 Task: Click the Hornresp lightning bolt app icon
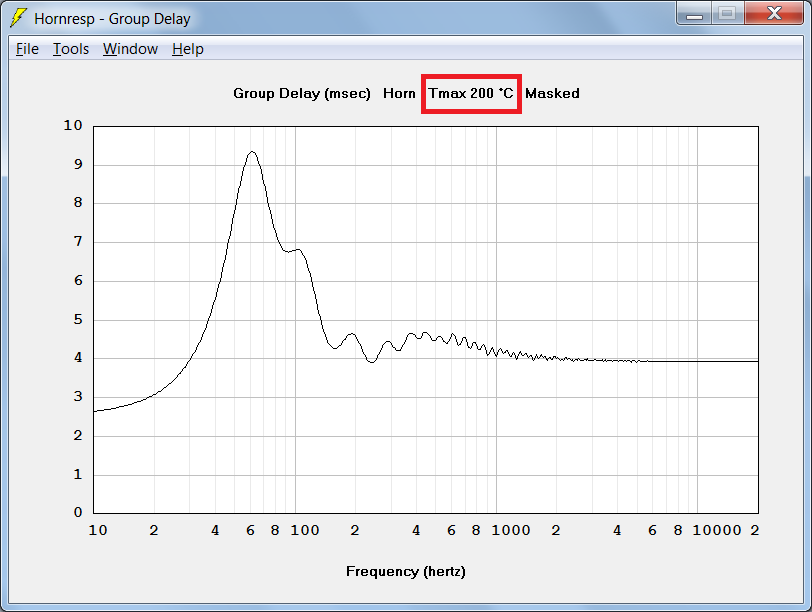point(18,18)
